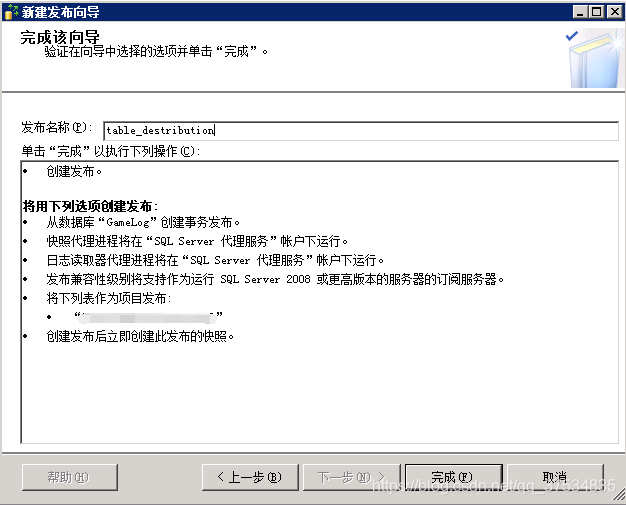The image size is (626, 505).
Task: Click the 完成该向导 page heading
Action: tap(60, 37)
